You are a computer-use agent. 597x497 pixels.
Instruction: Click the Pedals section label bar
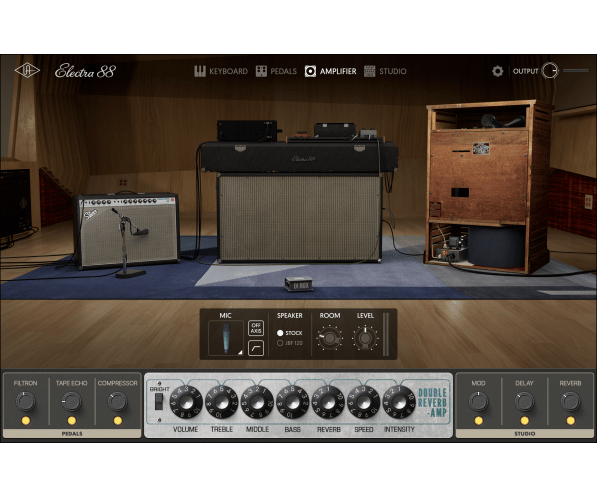[x=72, y=433]
